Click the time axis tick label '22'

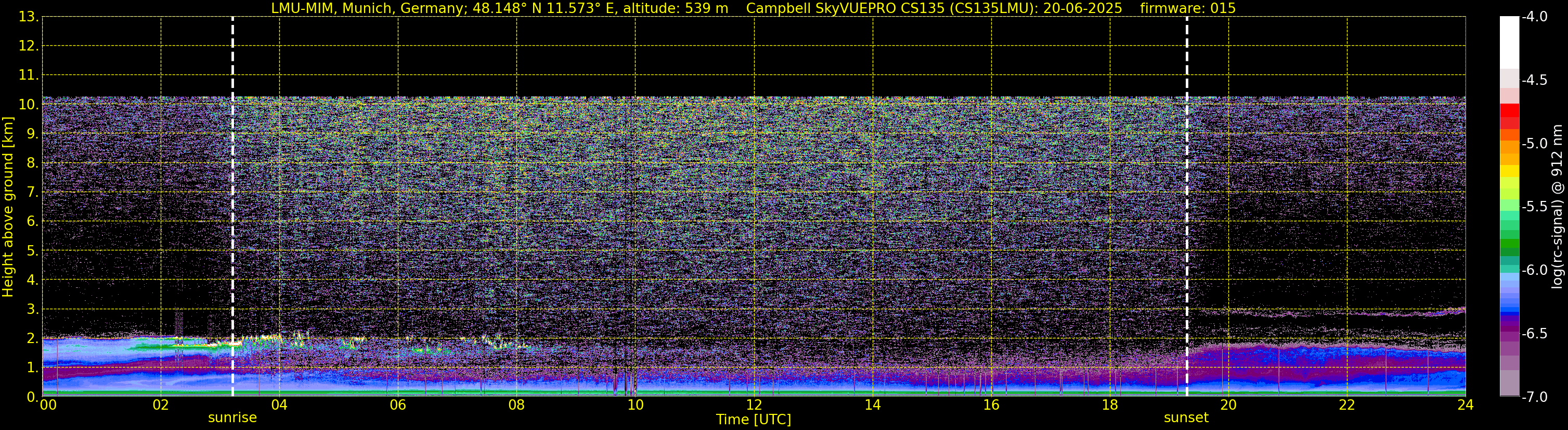coord(1347,405)
